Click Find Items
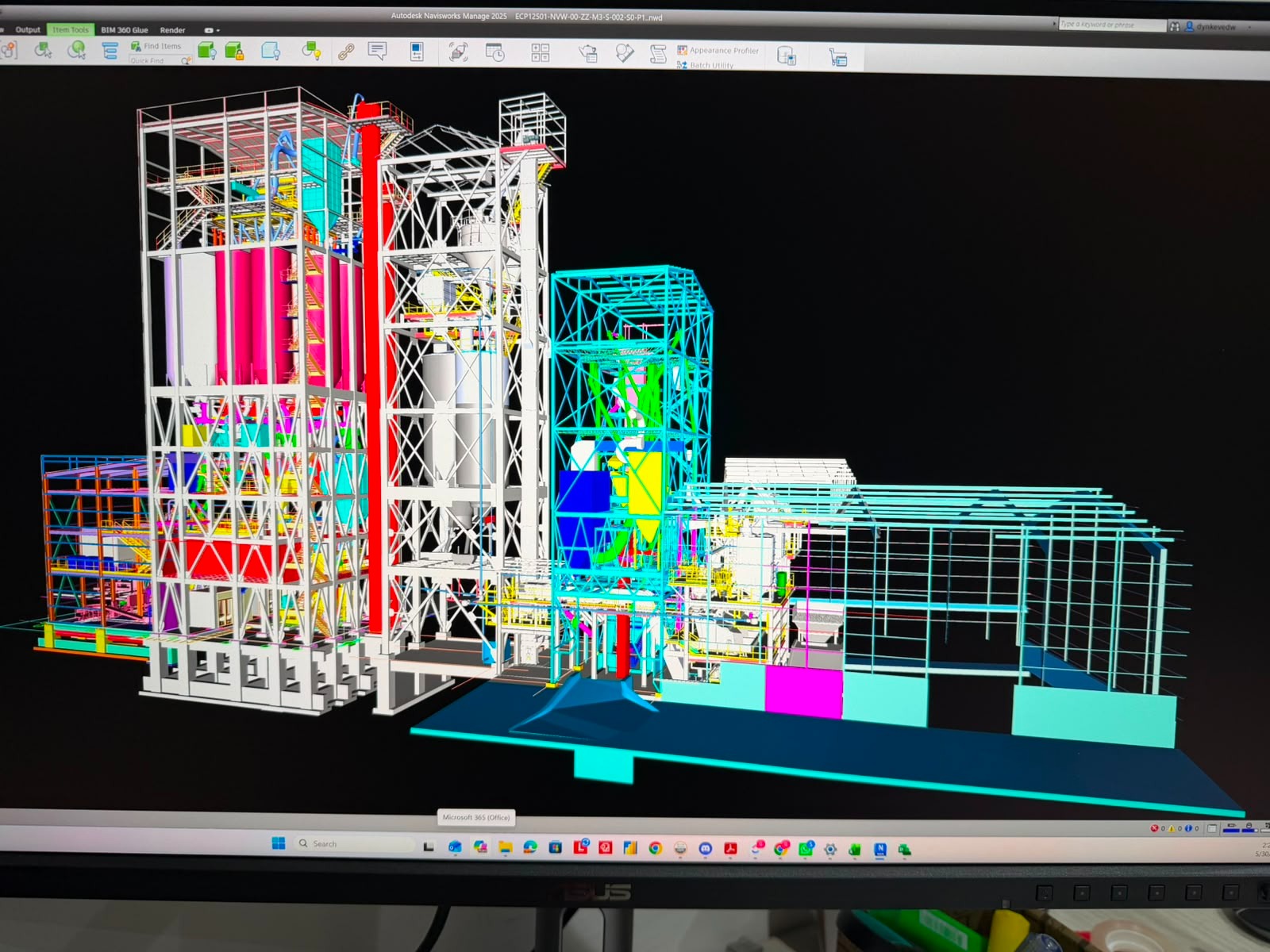 [x=156, y=46]
